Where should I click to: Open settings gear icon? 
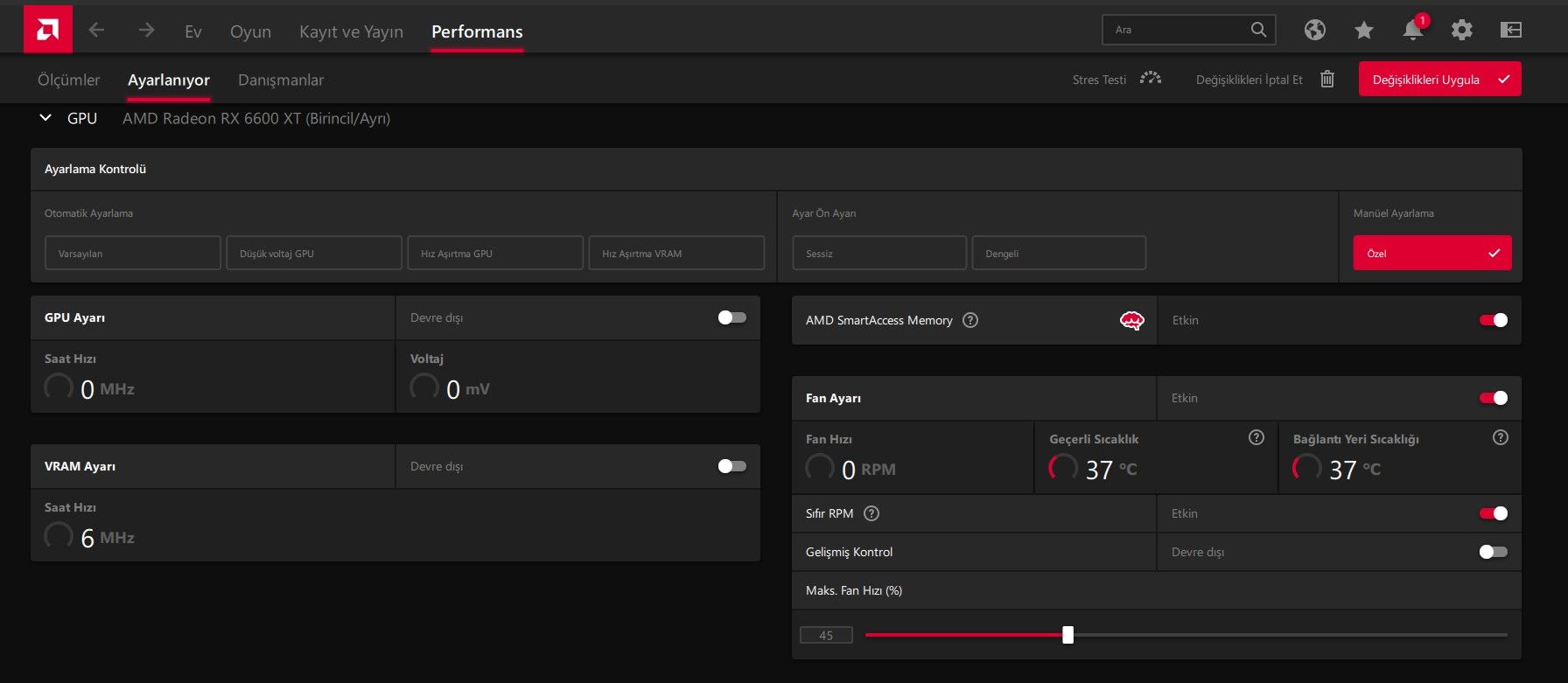pos(1461,31)
